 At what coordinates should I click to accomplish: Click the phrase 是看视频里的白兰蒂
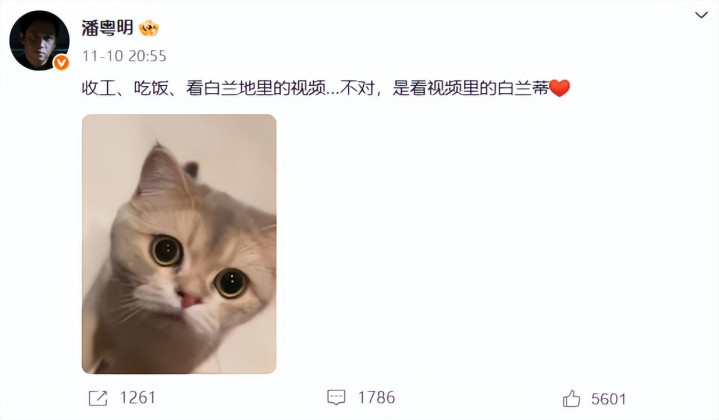click(470, 88)
